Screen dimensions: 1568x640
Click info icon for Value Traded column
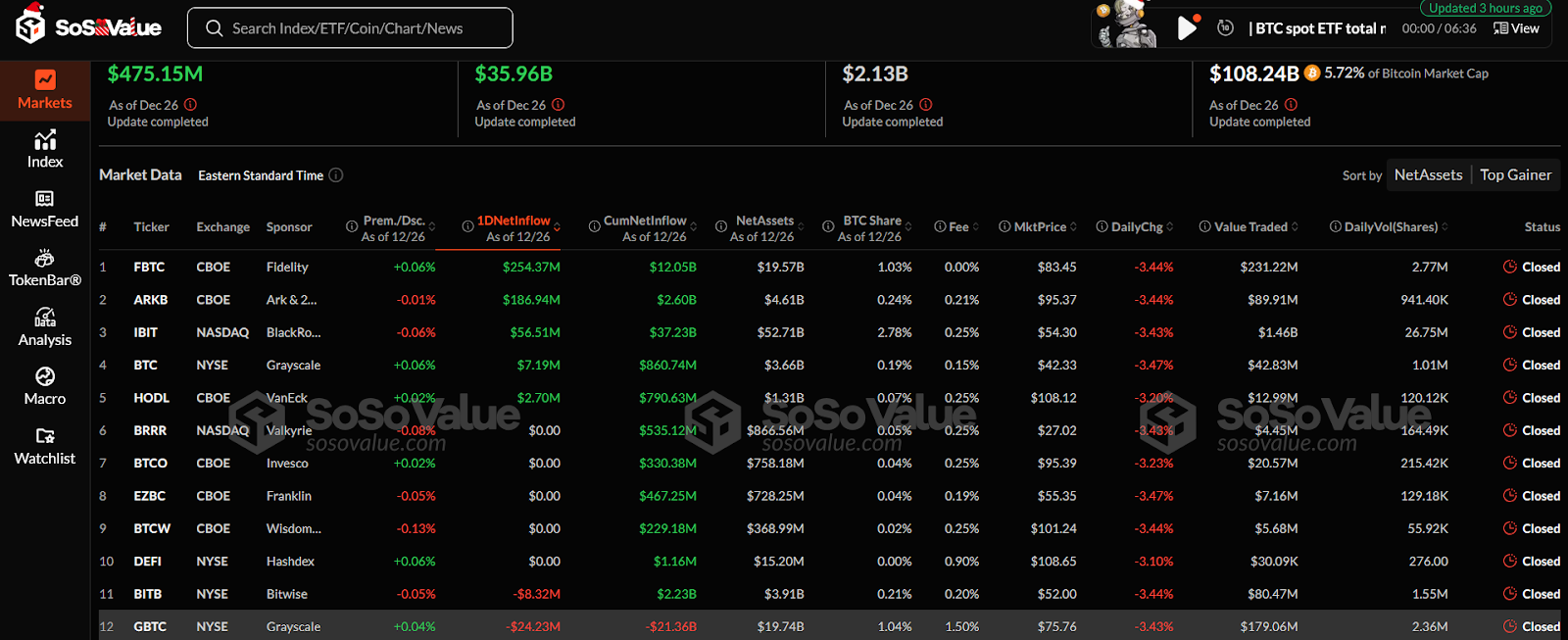tap(1204, 226)
